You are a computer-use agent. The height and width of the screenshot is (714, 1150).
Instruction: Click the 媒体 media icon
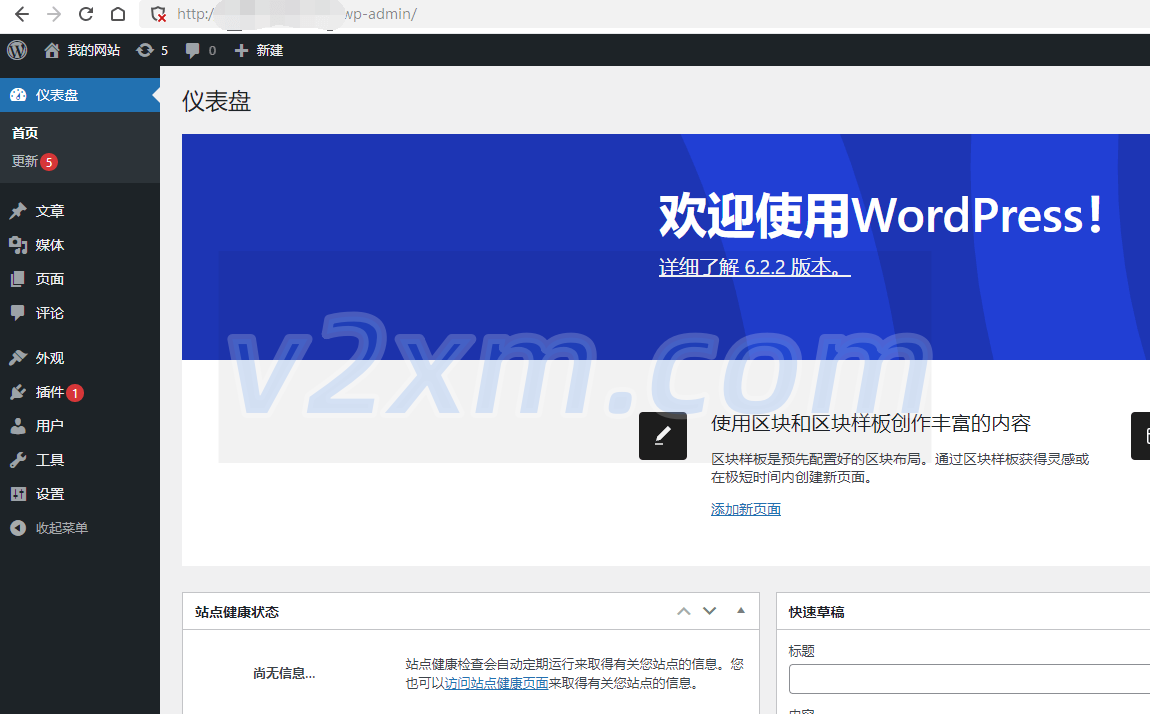pos(18,245)
